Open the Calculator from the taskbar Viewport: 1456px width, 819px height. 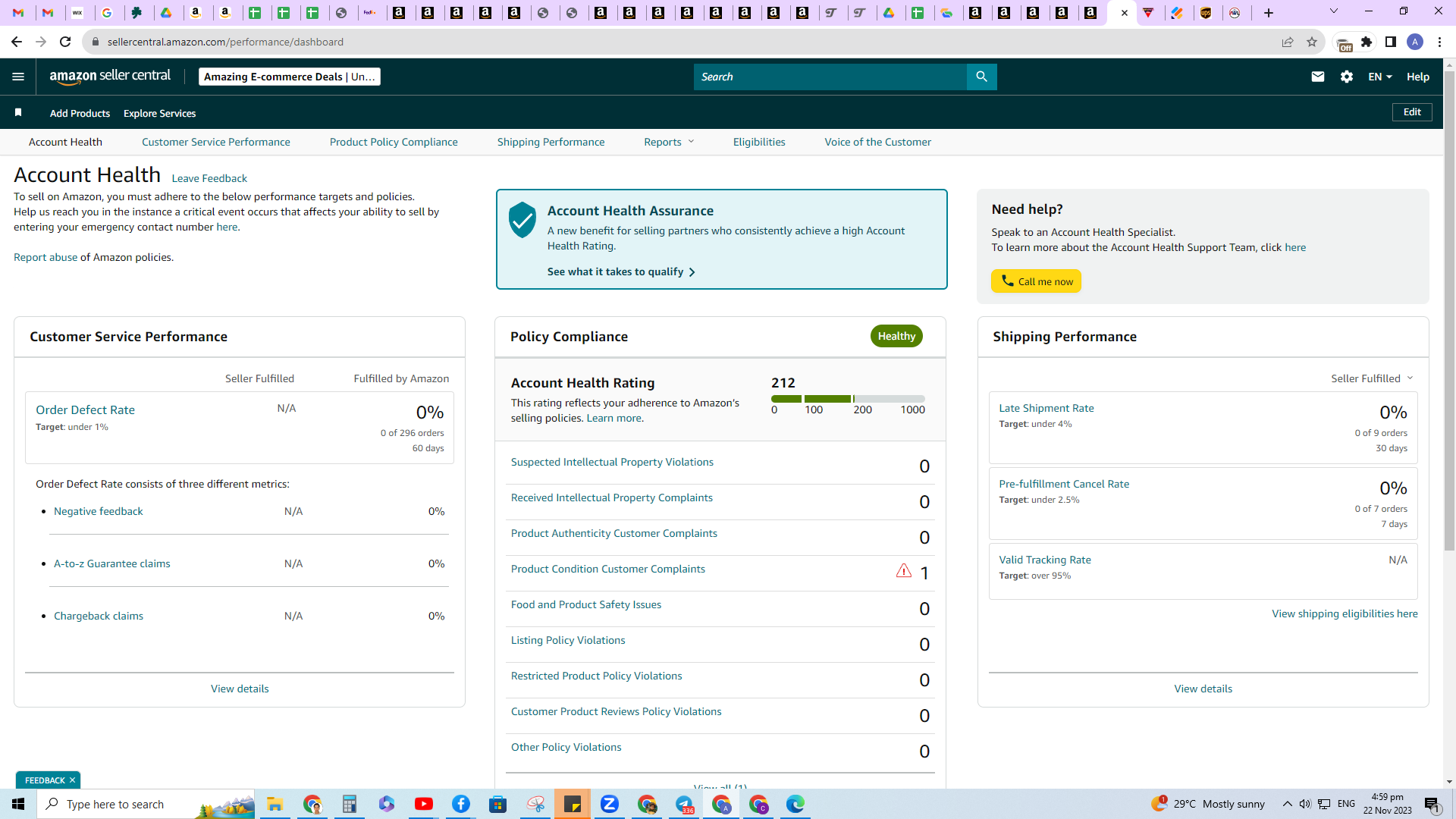coord(350,804)
